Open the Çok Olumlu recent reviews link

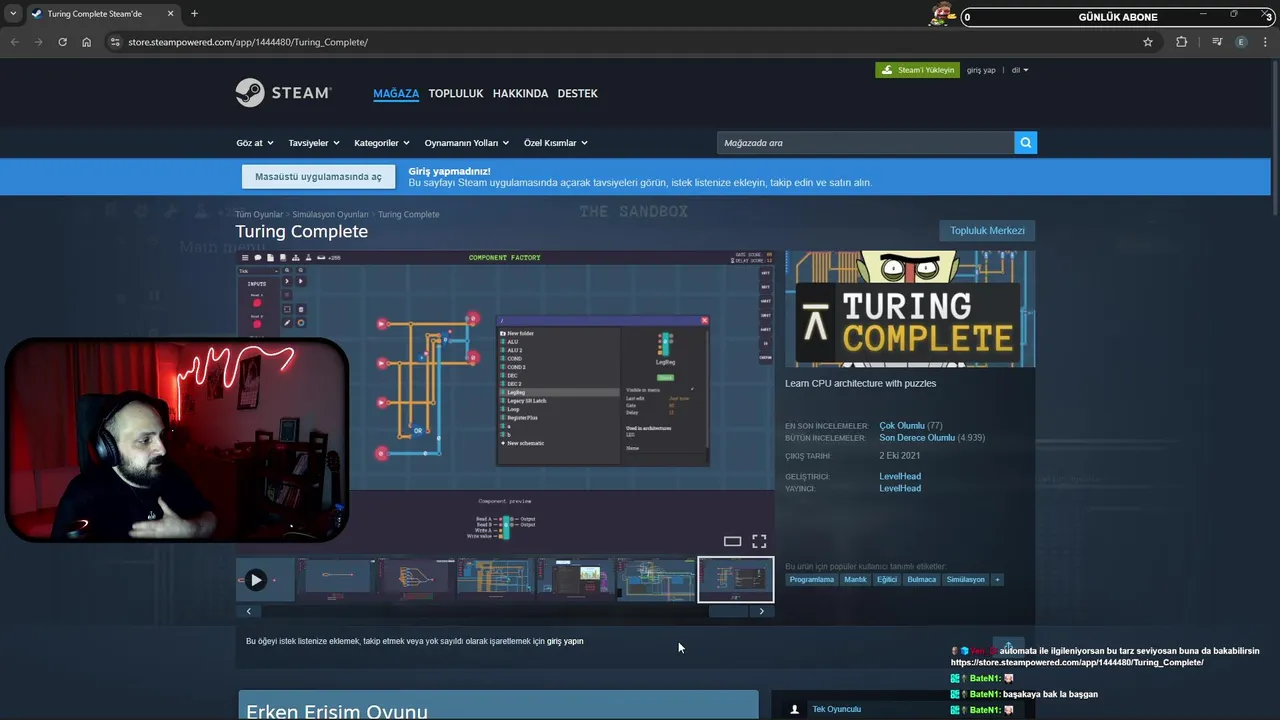(x=902, y=426)
